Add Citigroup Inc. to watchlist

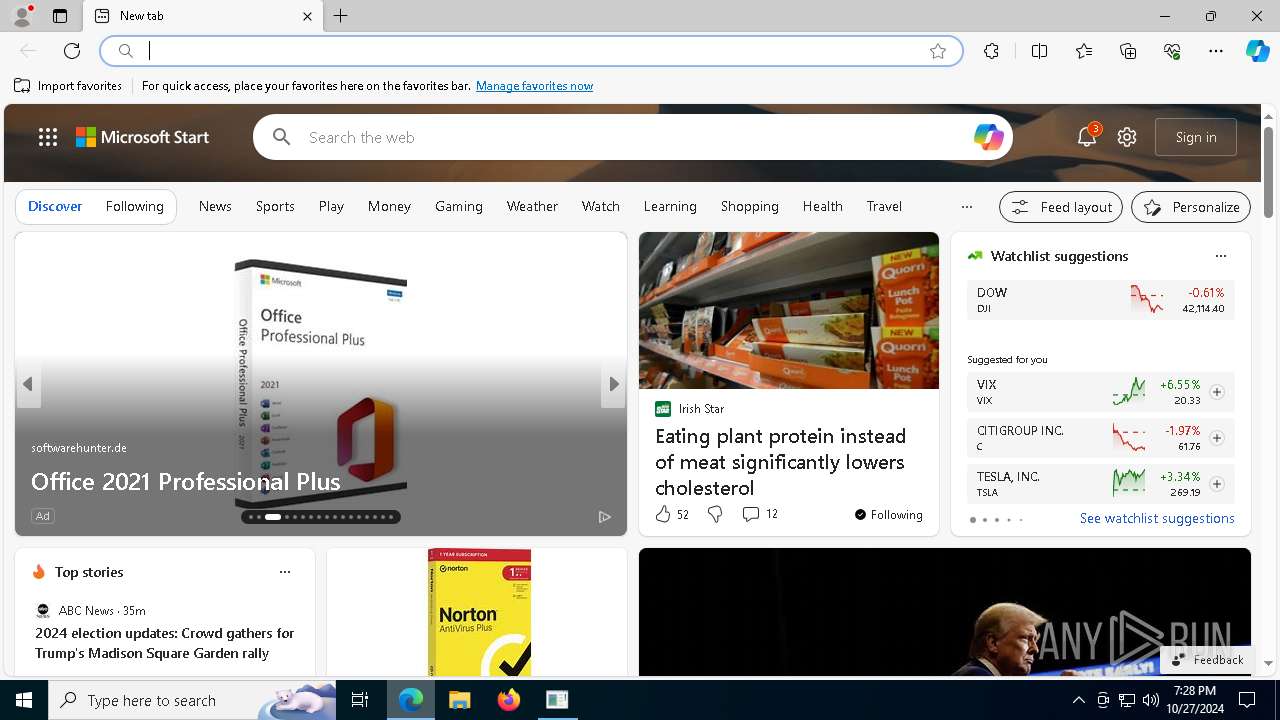[1217, 438]
